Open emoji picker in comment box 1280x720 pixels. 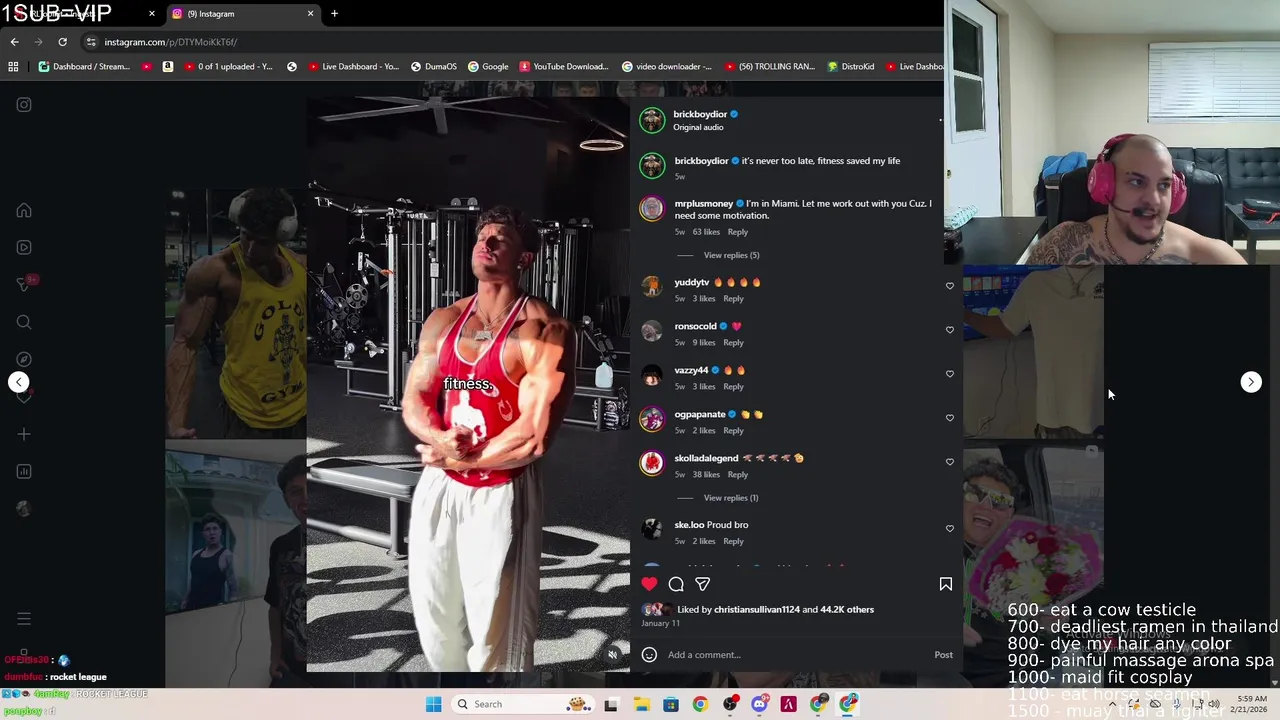[x=649, y=655]
